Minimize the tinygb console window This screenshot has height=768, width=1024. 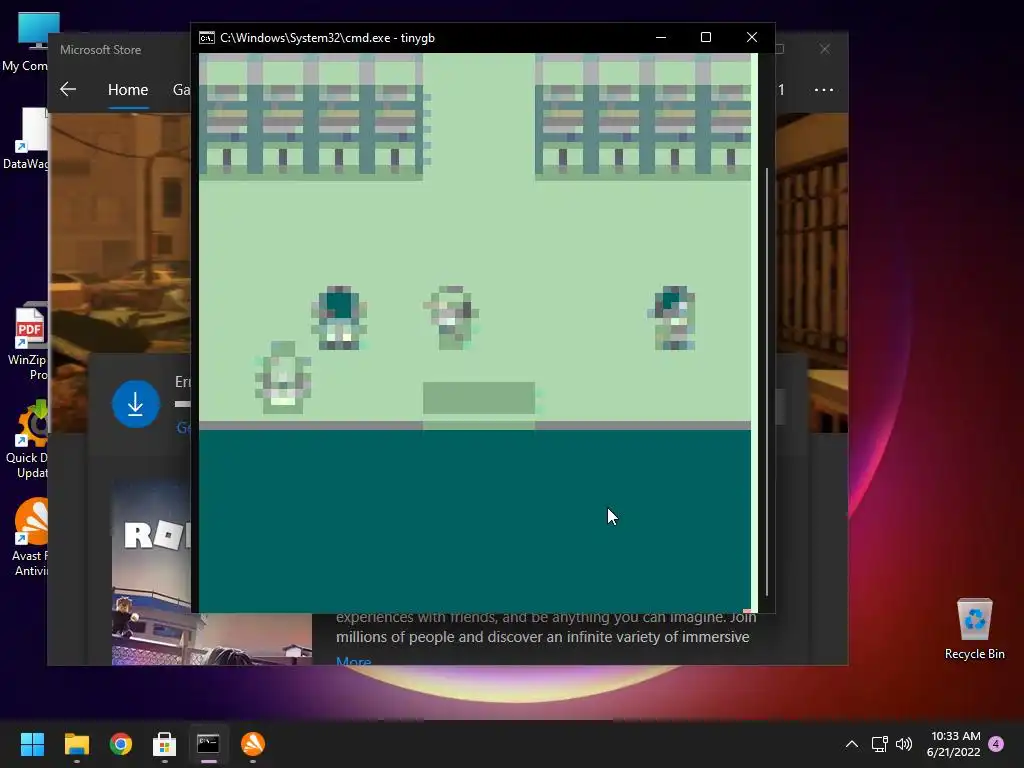click(x=661, y=37)
